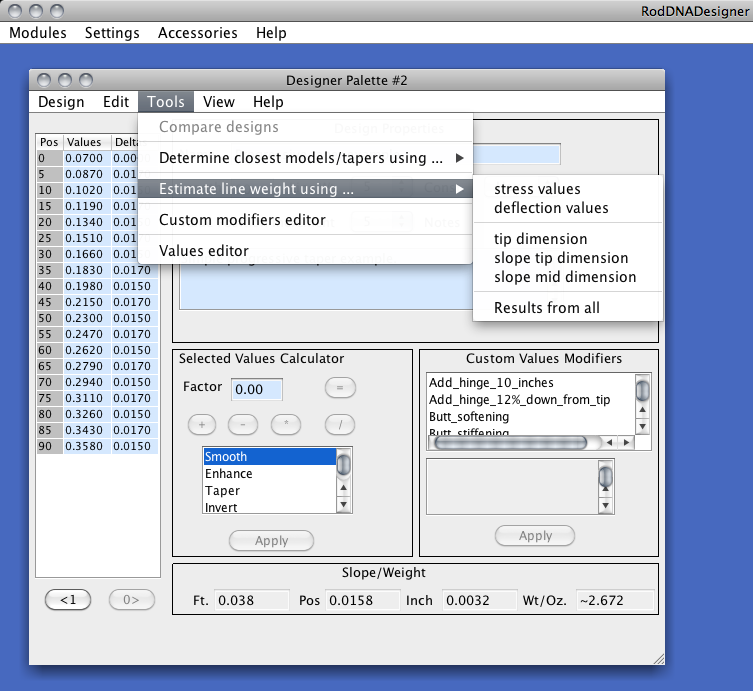
Task: Open the Design menu in Designer Palette
Action: [61, 102]
